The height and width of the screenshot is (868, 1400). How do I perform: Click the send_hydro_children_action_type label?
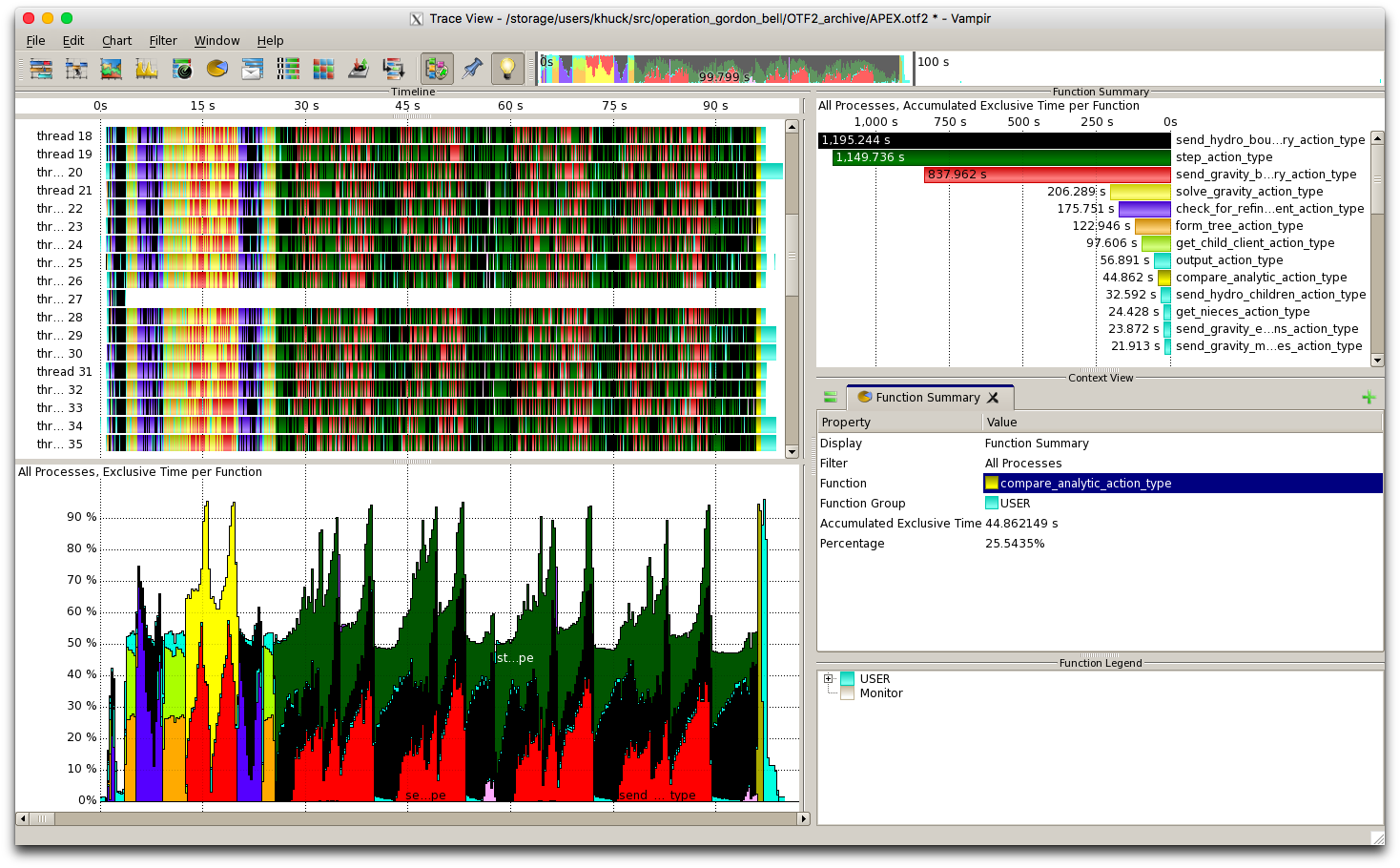click(1270, 295)
